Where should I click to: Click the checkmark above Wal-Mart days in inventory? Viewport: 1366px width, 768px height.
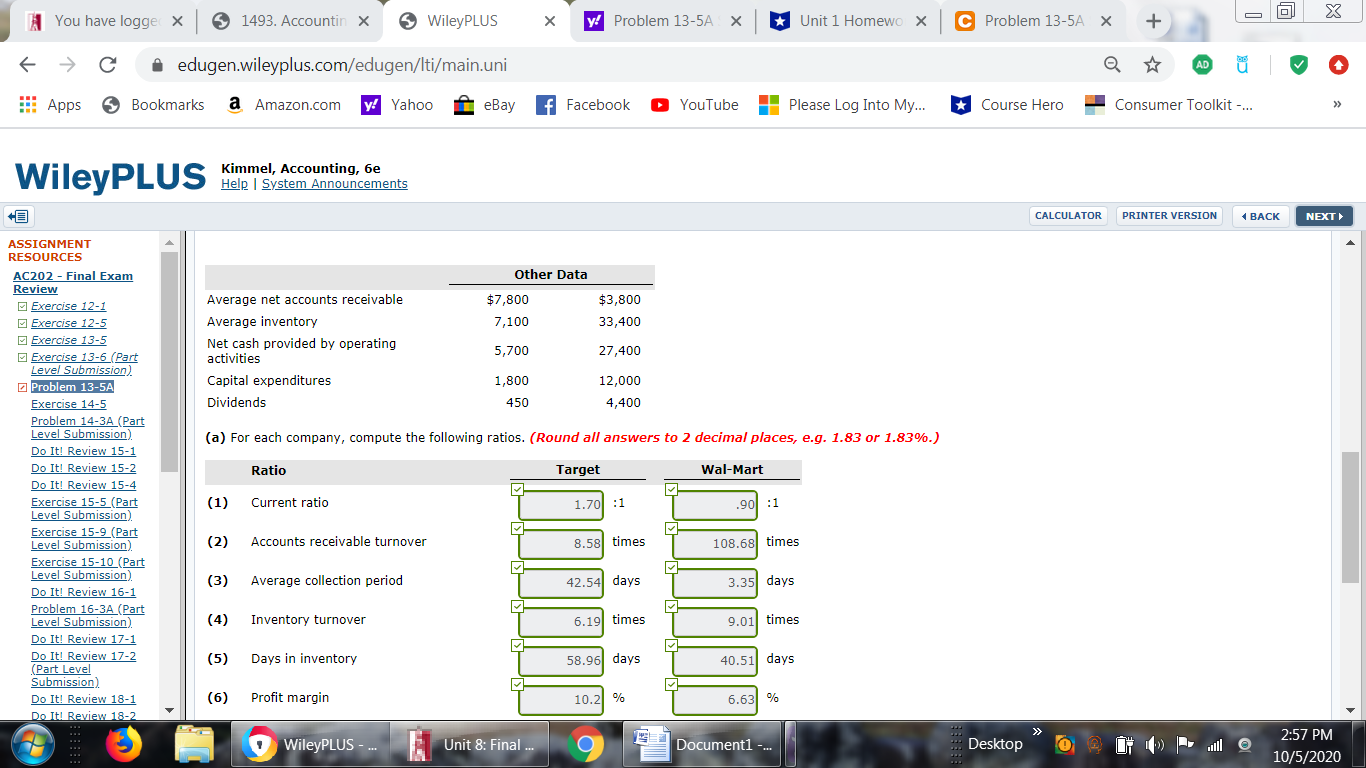click(x=671, y=644)
